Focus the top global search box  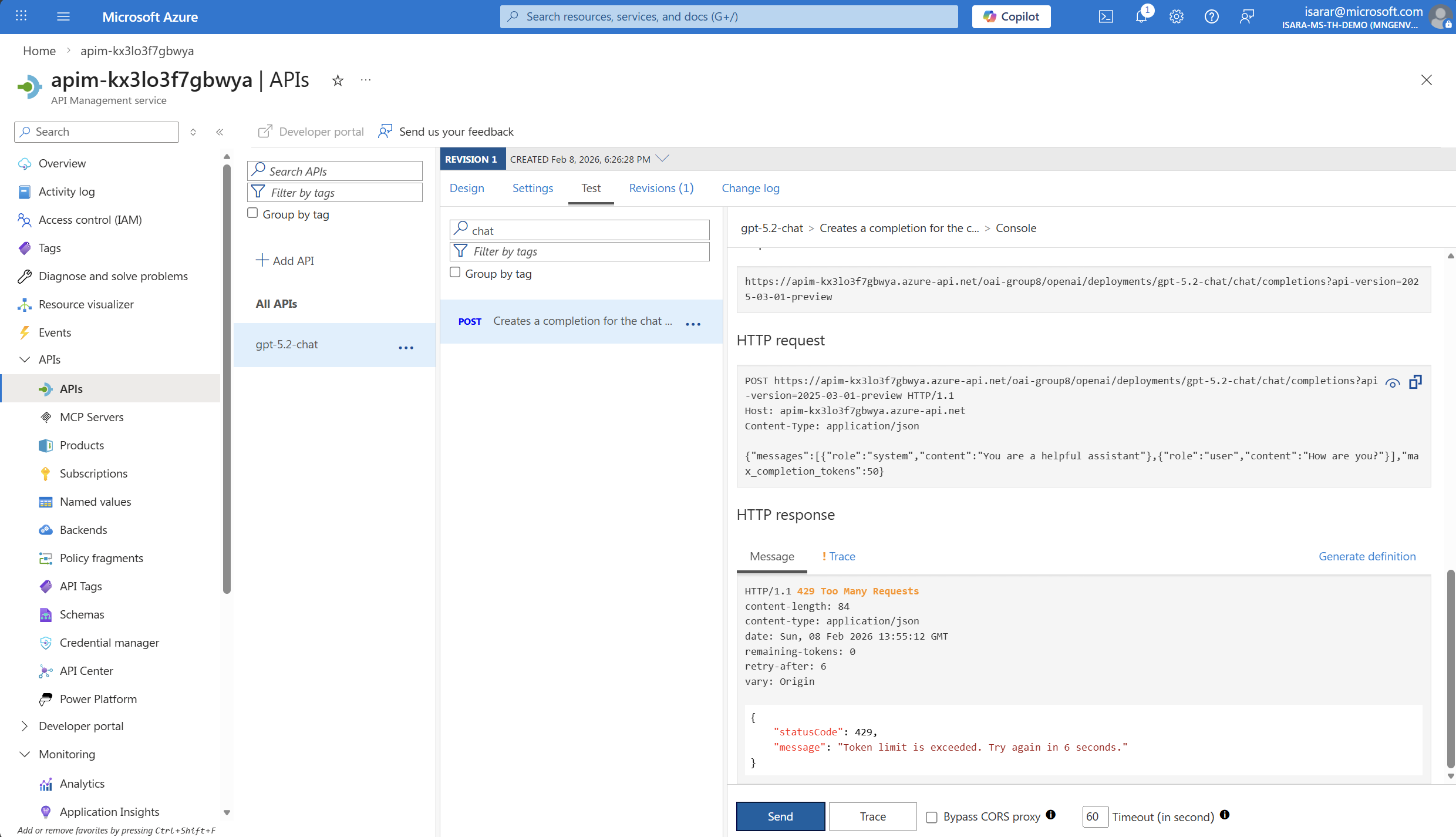click(729, 16)
